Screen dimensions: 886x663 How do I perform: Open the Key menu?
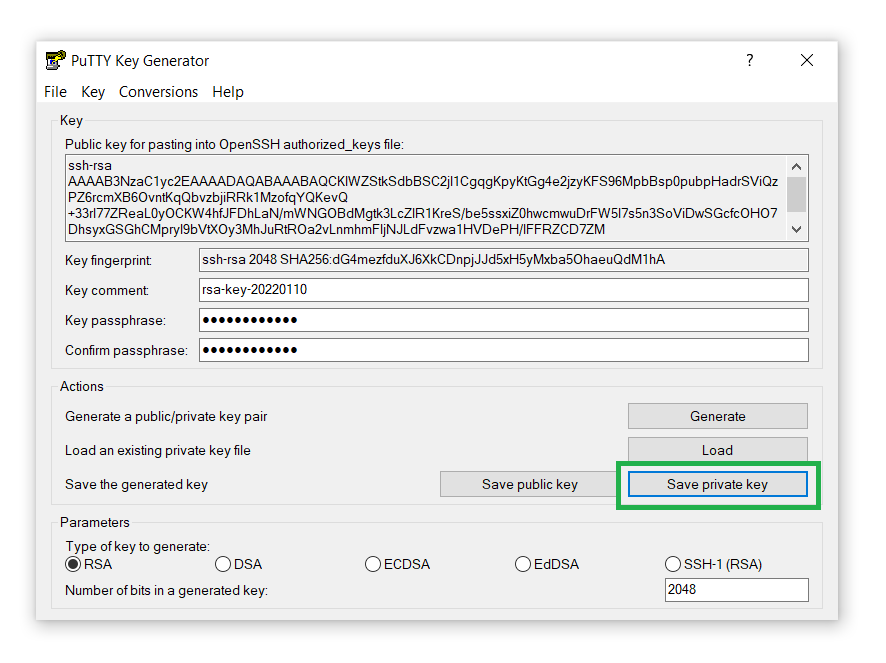pos(93,92)
